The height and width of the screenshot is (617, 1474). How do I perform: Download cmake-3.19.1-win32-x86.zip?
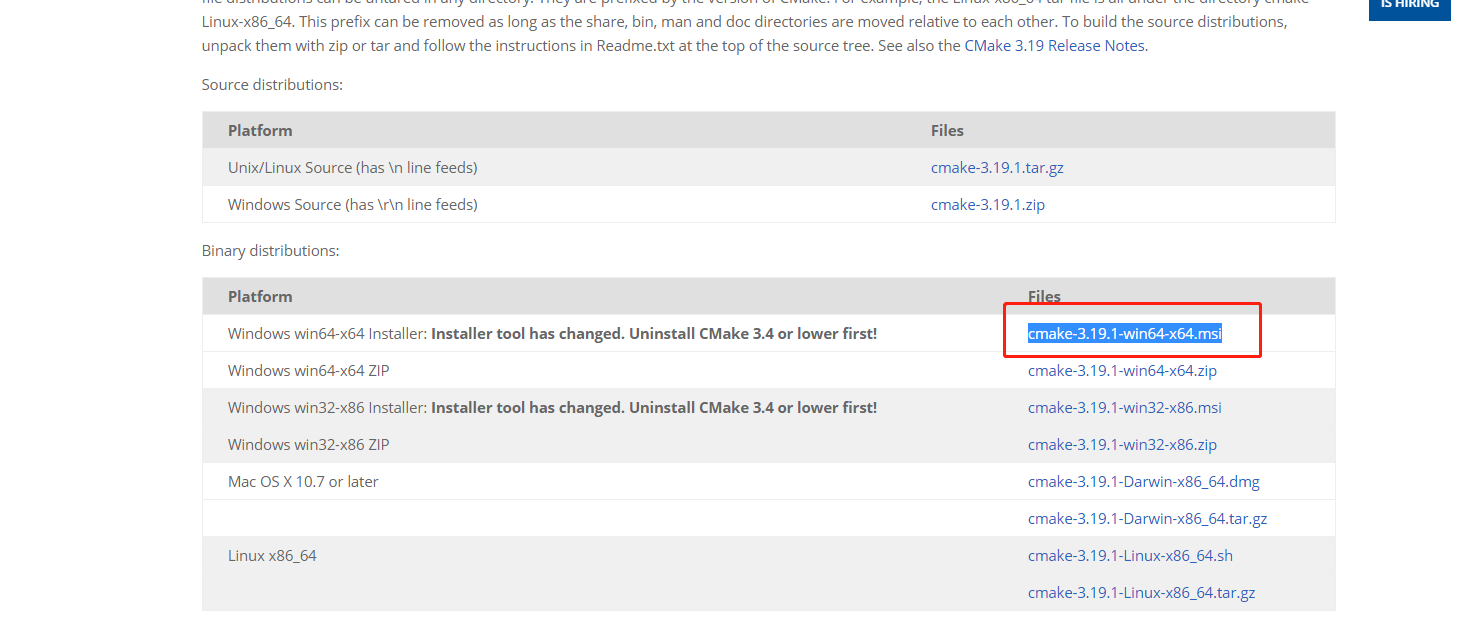tap(1122, 445)
